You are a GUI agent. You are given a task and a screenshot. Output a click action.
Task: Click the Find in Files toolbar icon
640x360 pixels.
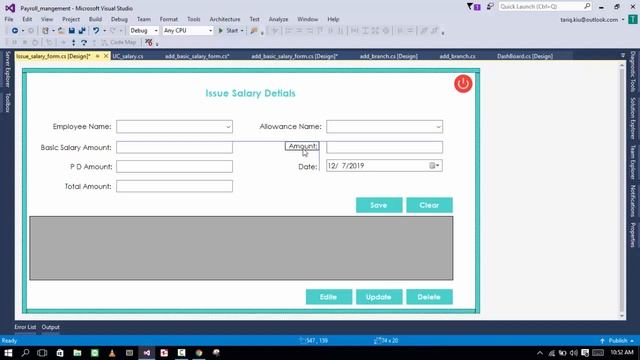pos(254,31)
